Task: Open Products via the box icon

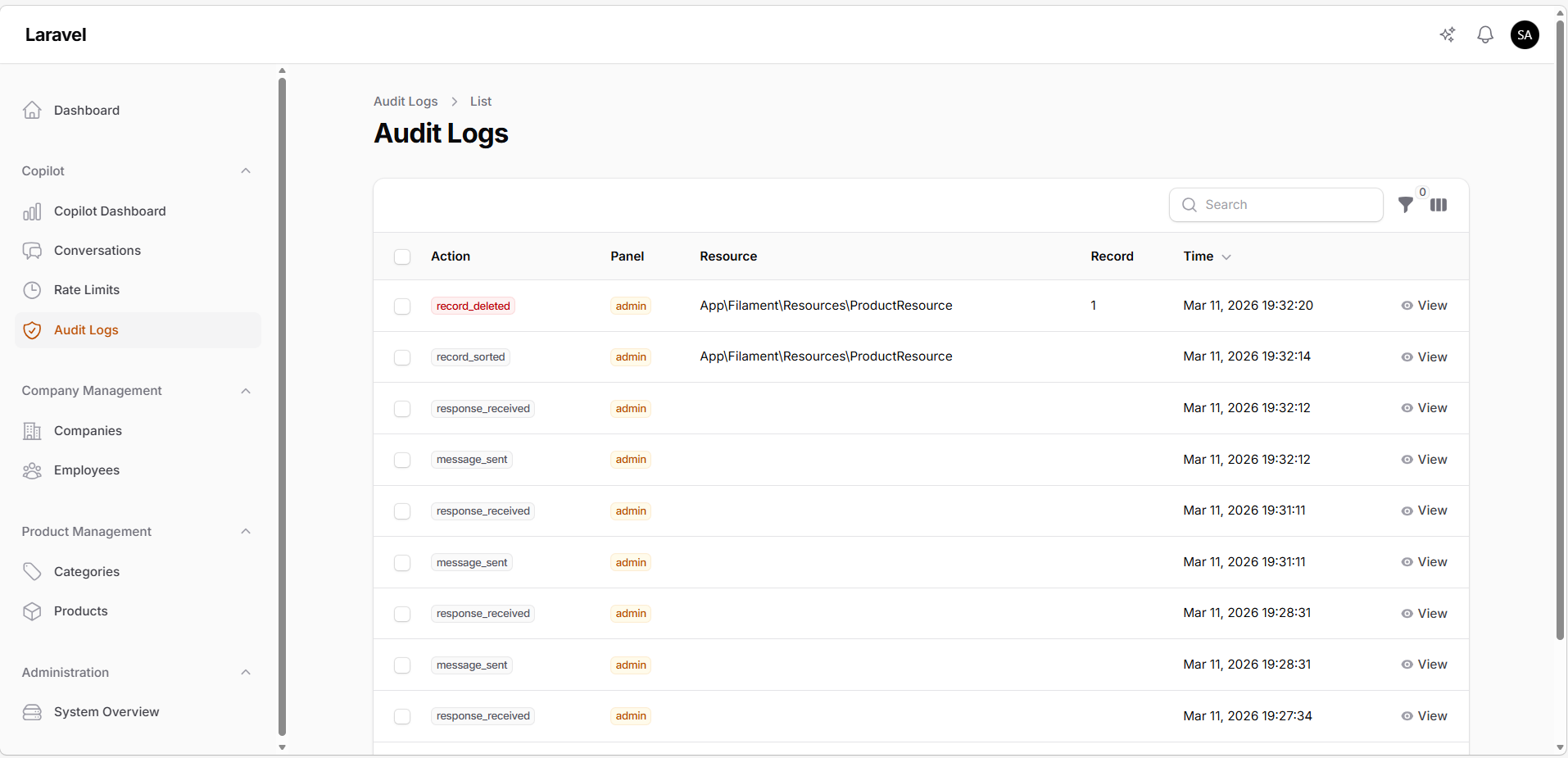Action: click(33, 610)
